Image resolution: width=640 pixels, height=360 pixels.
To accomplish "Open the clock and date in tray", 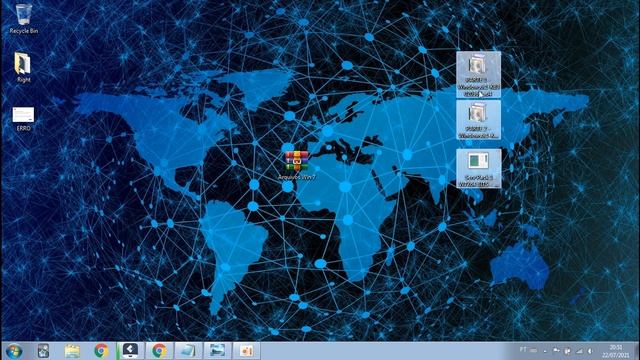I will coord(616,351).
